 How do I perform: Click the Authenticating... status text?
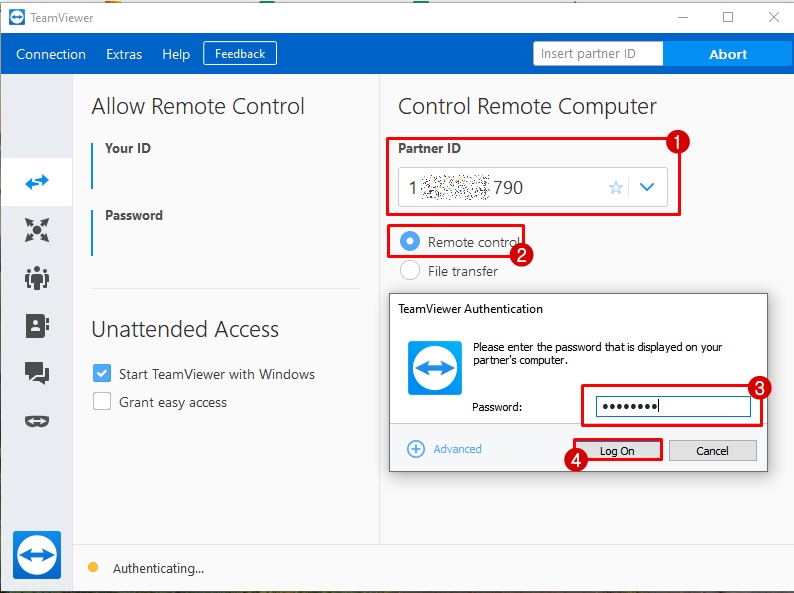click(x=158, y=568)
